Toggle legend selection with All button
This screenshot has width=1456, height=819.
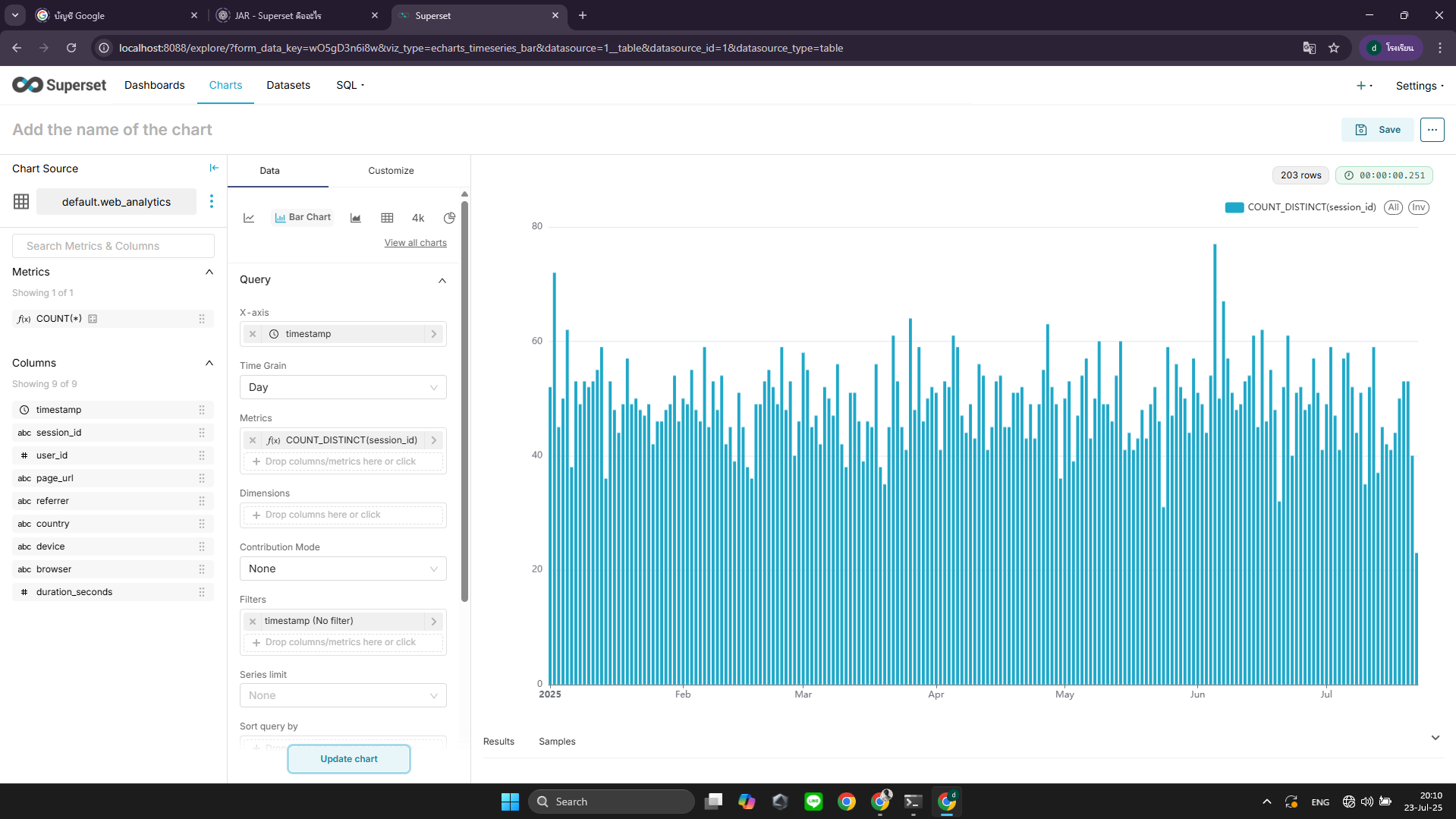point(1393,207)
